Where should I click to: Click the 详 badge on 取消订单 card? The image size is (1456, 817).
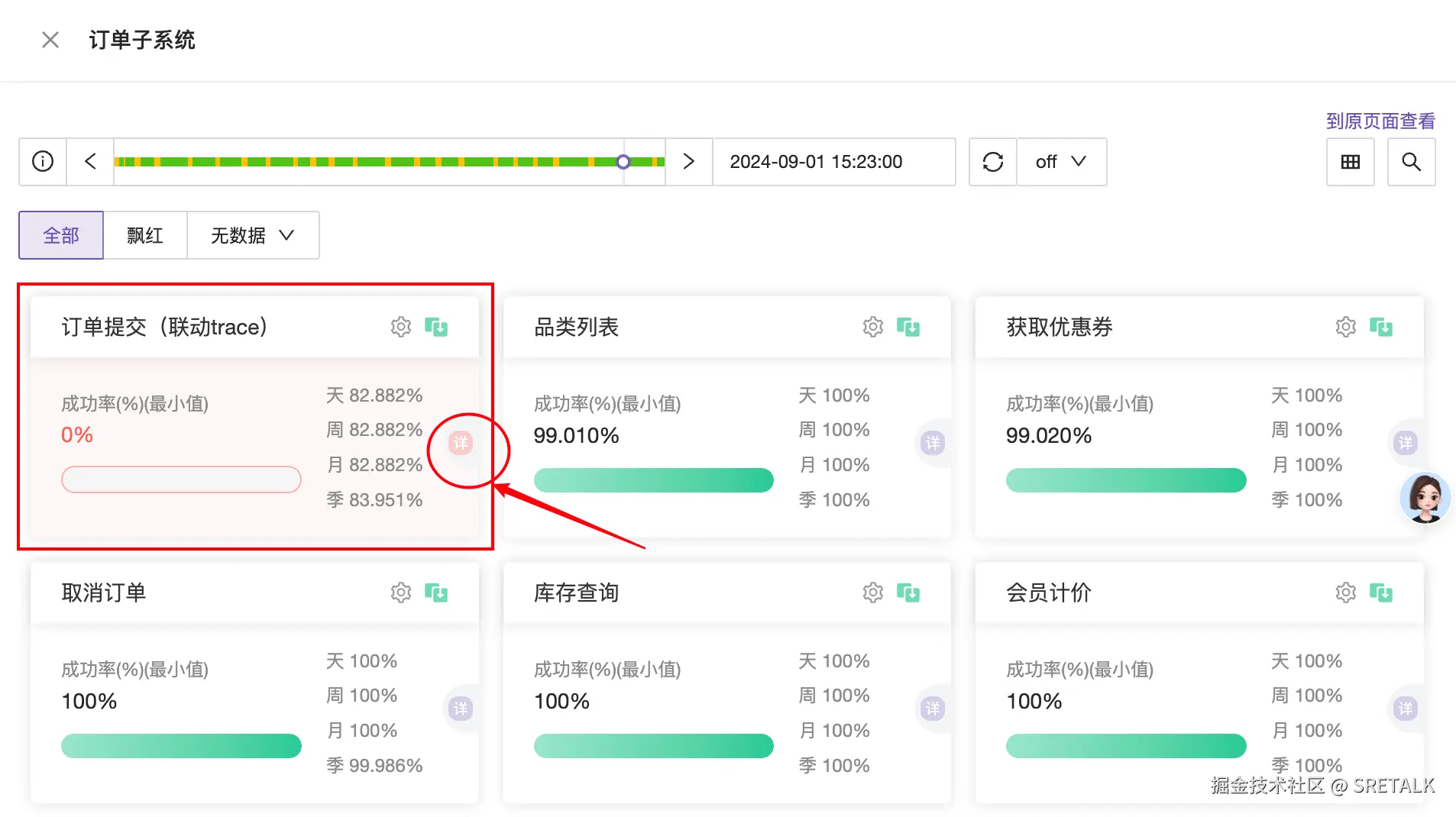tap(461, 709)
